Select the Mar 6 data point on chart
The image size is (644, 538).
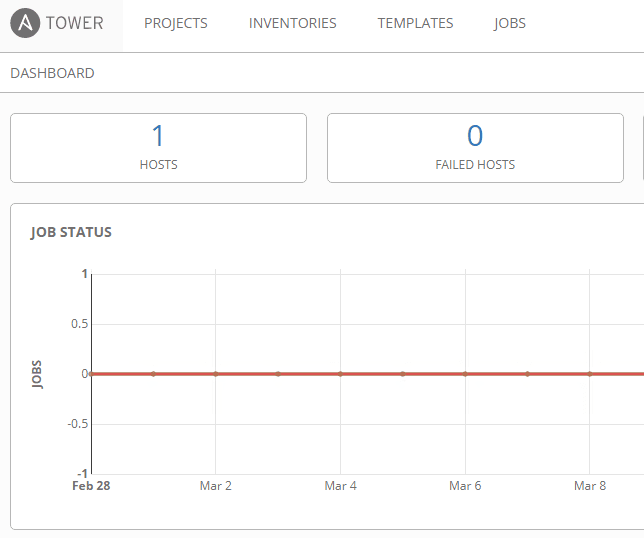point(465,374)
